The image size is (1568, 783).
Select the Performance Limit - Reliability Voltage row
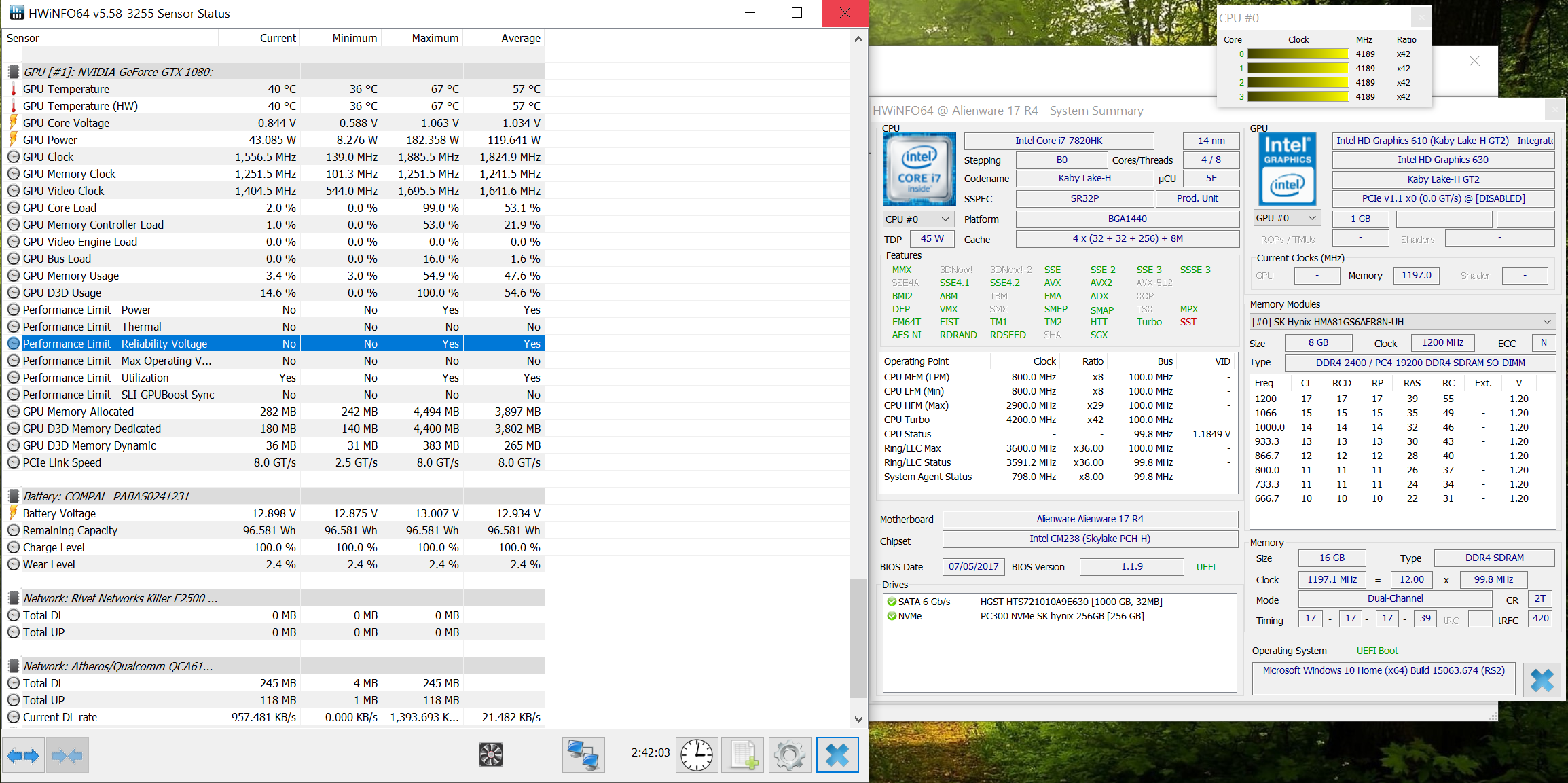(x=274, y=344)
